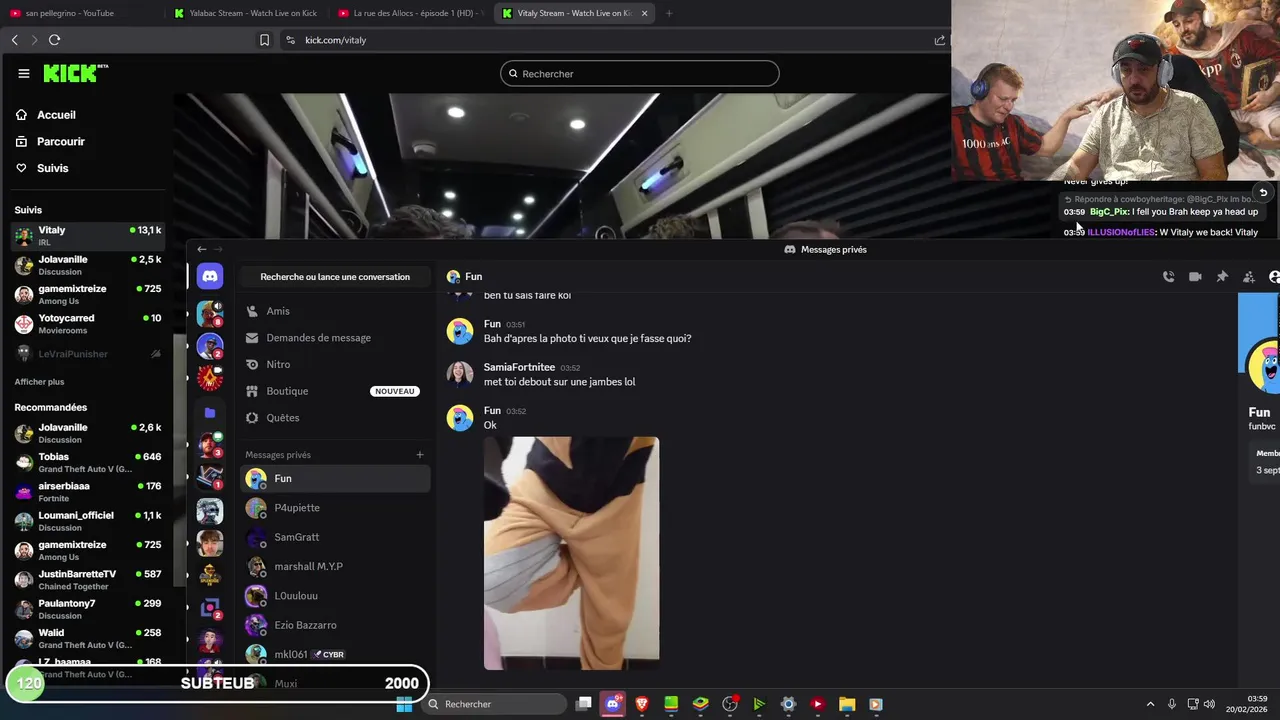
Task: Click the microphone icon in system tray
Action: [1172, 704]
